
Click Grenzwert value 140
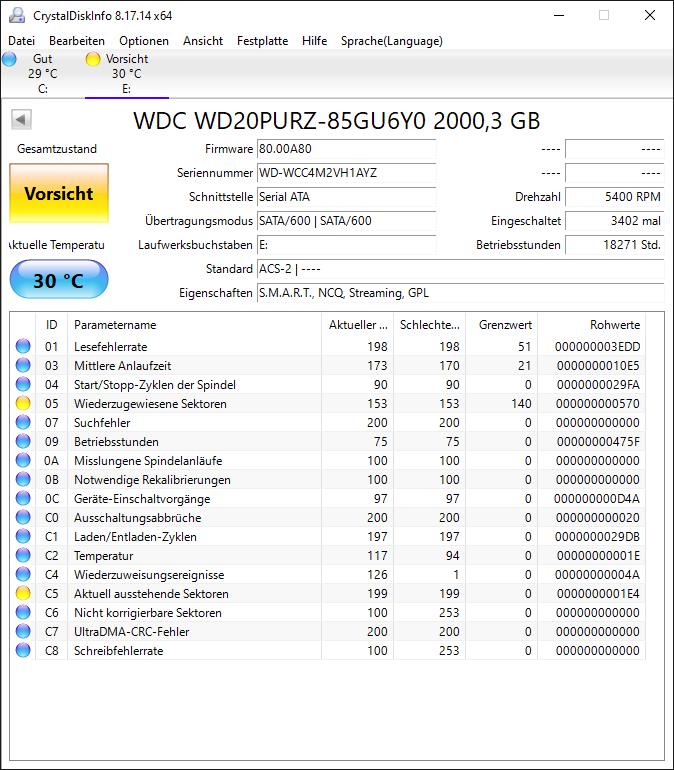521,404
